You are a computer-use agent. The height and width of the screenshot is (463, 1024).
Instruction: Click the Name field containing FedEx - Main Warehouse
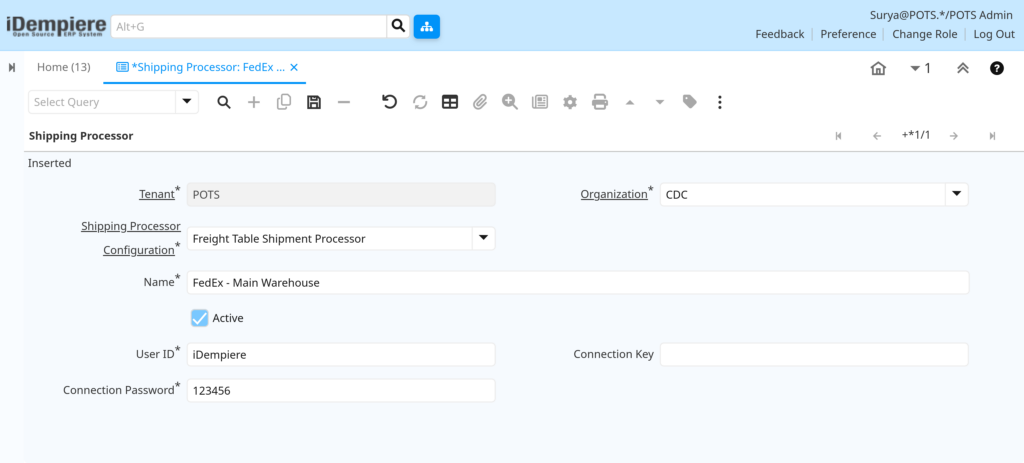578,283
